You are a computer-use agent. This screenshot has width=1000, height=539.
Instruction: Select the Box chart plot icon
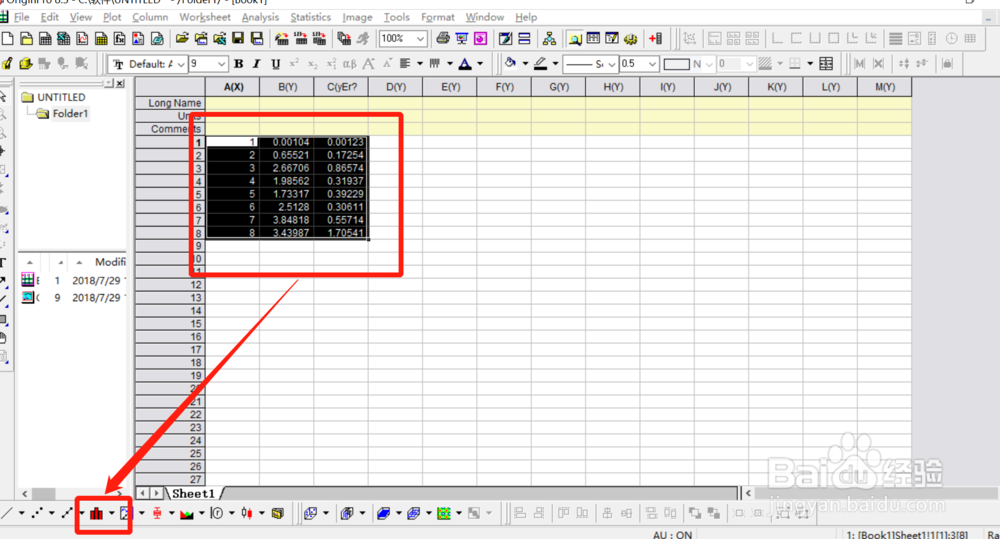pos(157,513)
